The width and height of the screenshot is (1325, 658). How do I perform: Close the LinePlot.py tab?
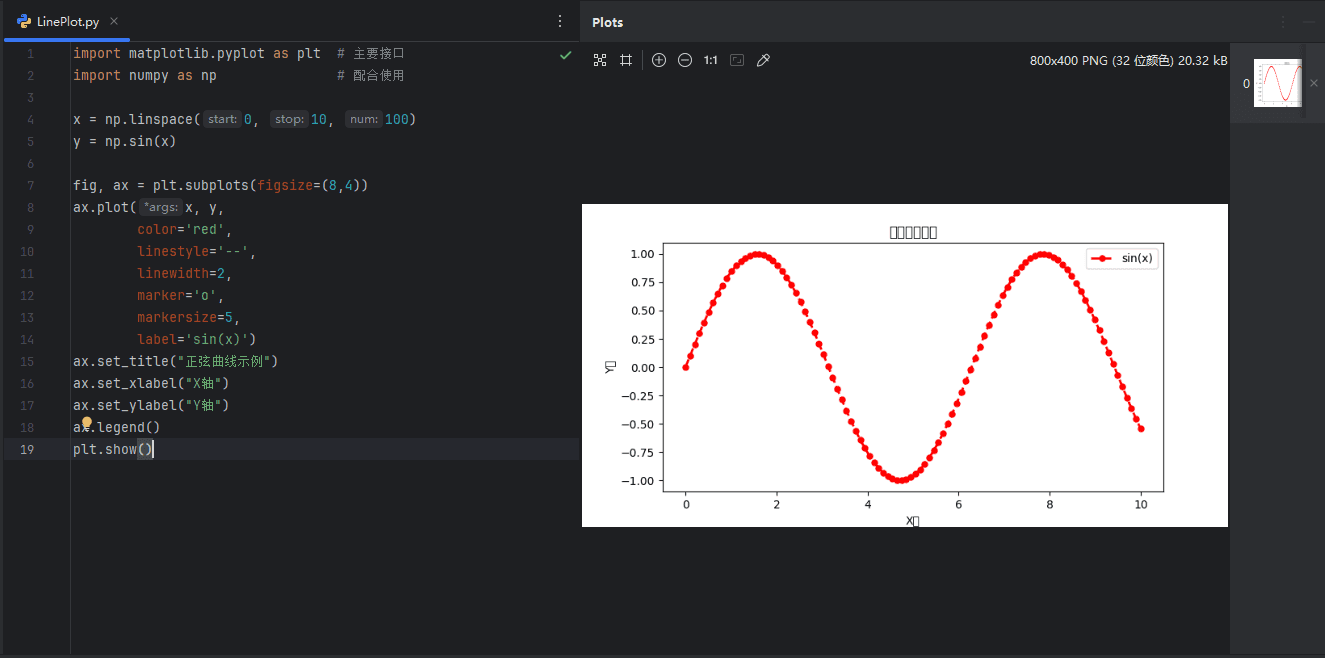114,21
